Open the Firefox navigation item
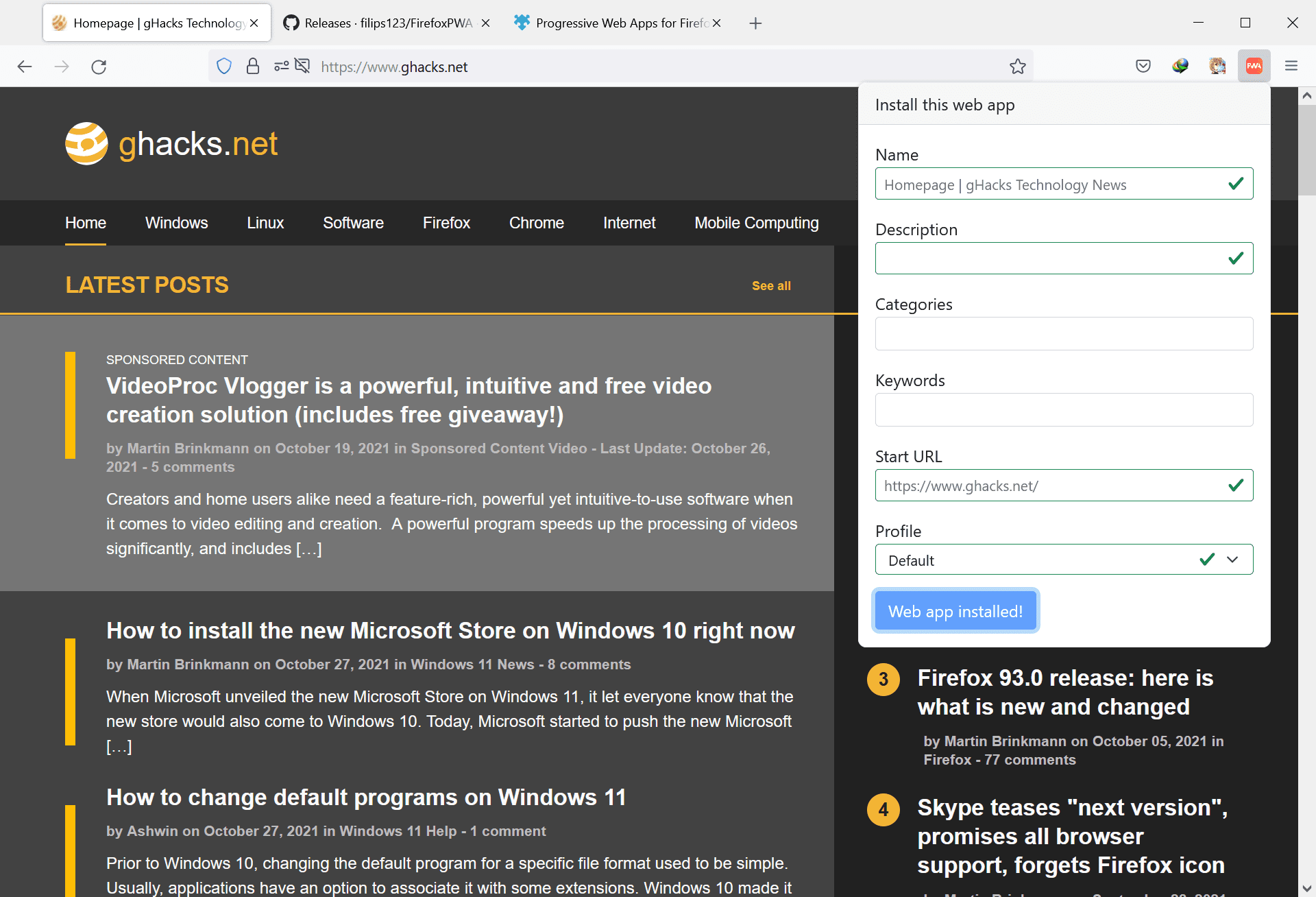1316x897 pixels. 446,223
